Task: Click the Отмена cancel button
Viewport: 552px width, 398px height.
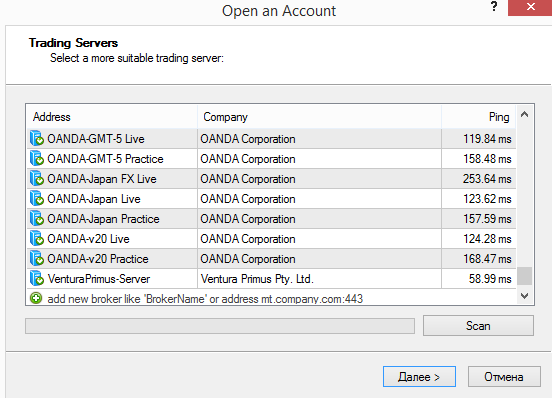Action: coord(504,377)
